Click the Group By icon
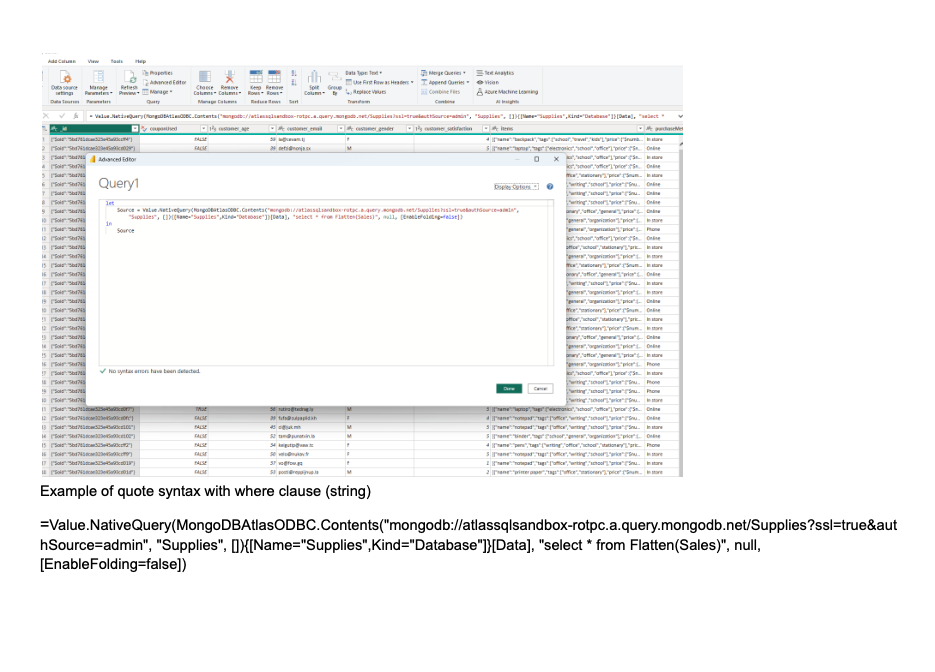The width and height of the screenshot is (935, 672). coord(334,82)
